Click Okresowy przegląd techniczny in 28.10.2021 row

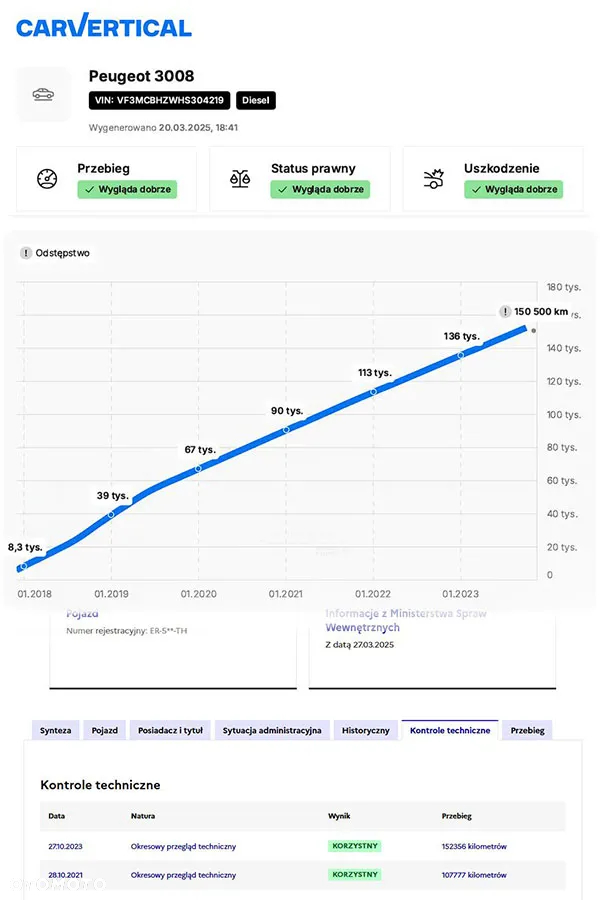click(183, 875)
